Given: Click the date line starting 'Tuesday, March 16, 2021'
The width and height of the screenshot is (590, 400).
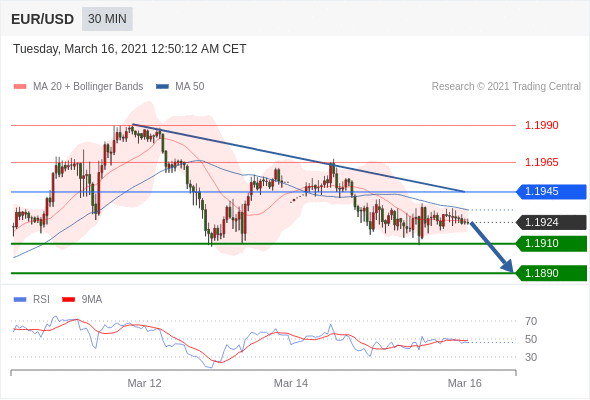Looking at the screenshot, I should pos(130,49).
